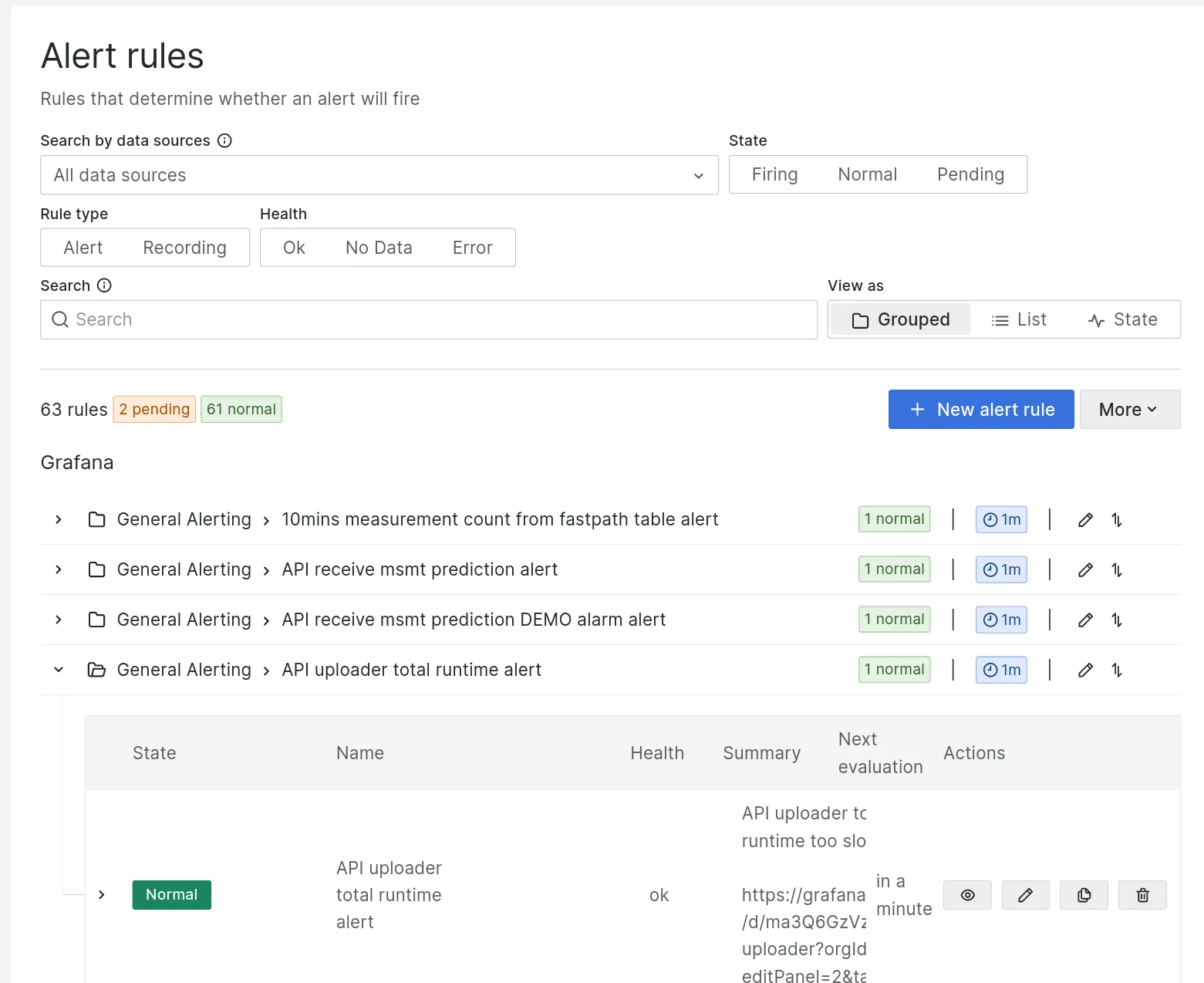1204x983 pixels.
Task: Click the 2 pending badge
Action: point(154,409)
